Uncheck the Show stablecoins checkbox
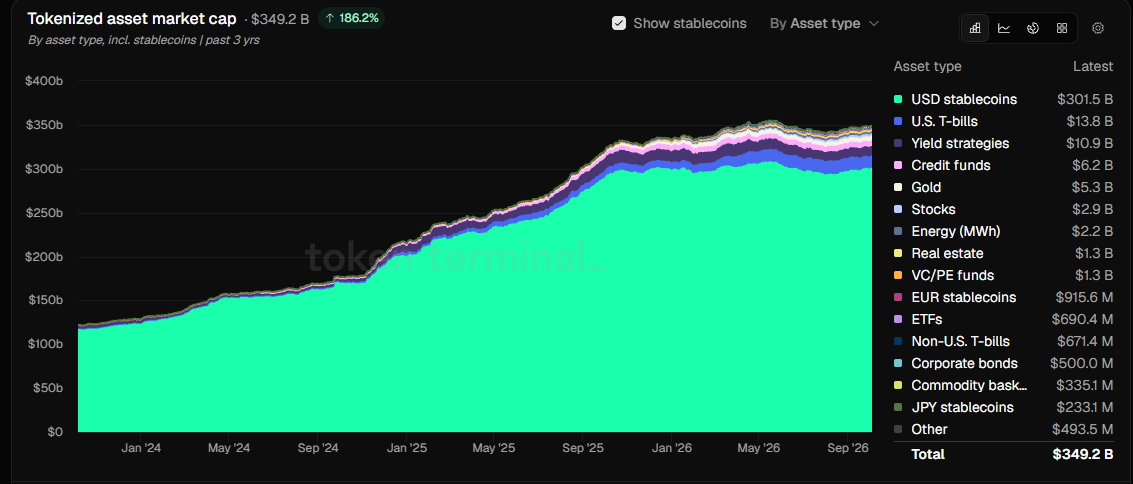Viewport: 1133px width, 484px height. (619, 23)
